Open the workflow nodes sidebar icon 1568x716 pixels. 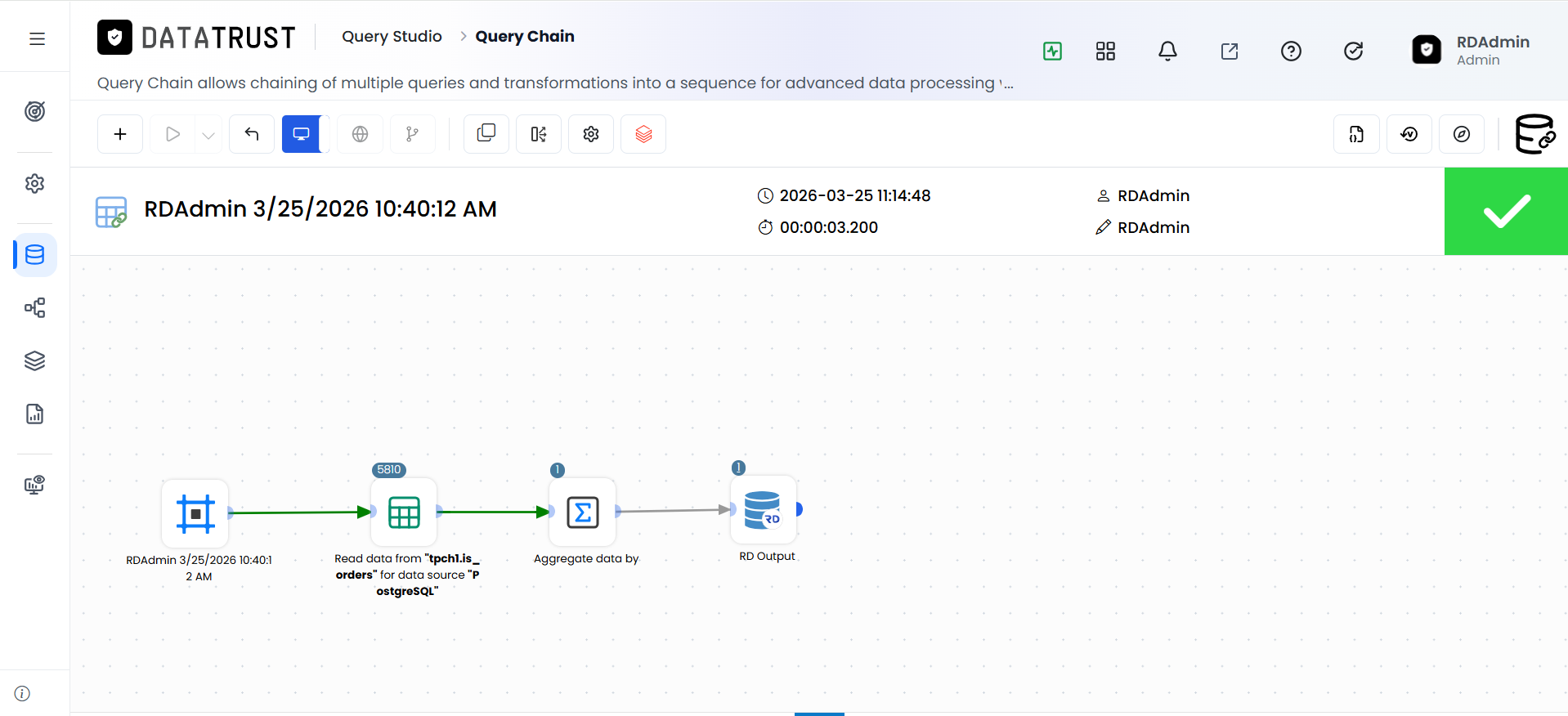point(34,307)
